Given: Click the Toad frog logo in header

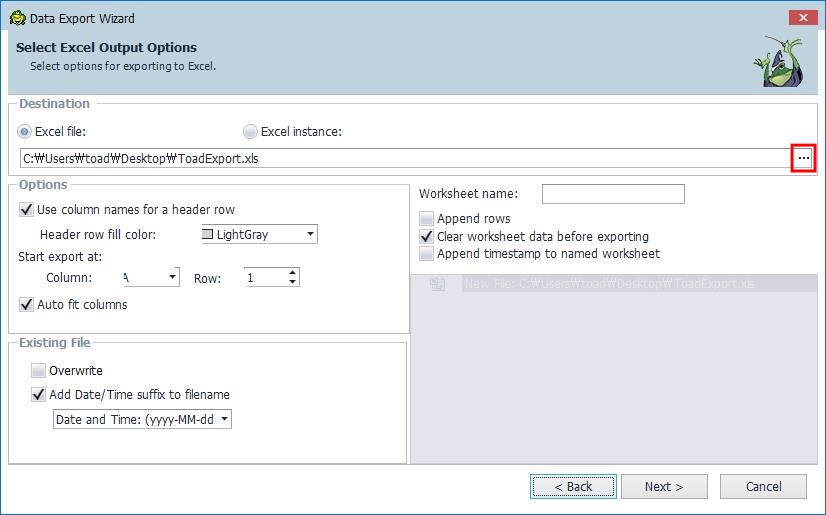Looking at the screenshot, I should (x=778, y=62).
